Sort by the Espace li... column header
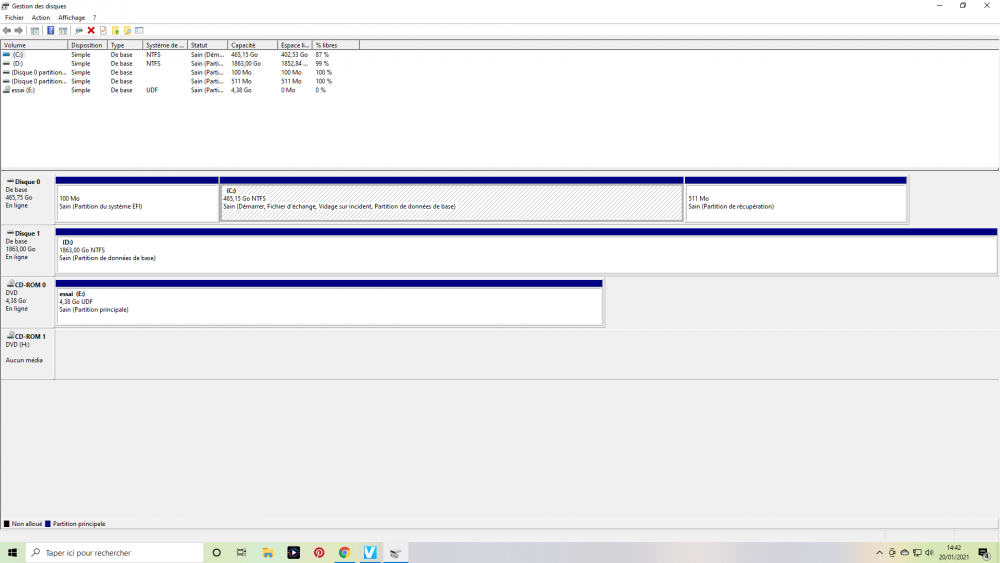Viewport: 1000px width, 563px height. [x=295, y=45]
